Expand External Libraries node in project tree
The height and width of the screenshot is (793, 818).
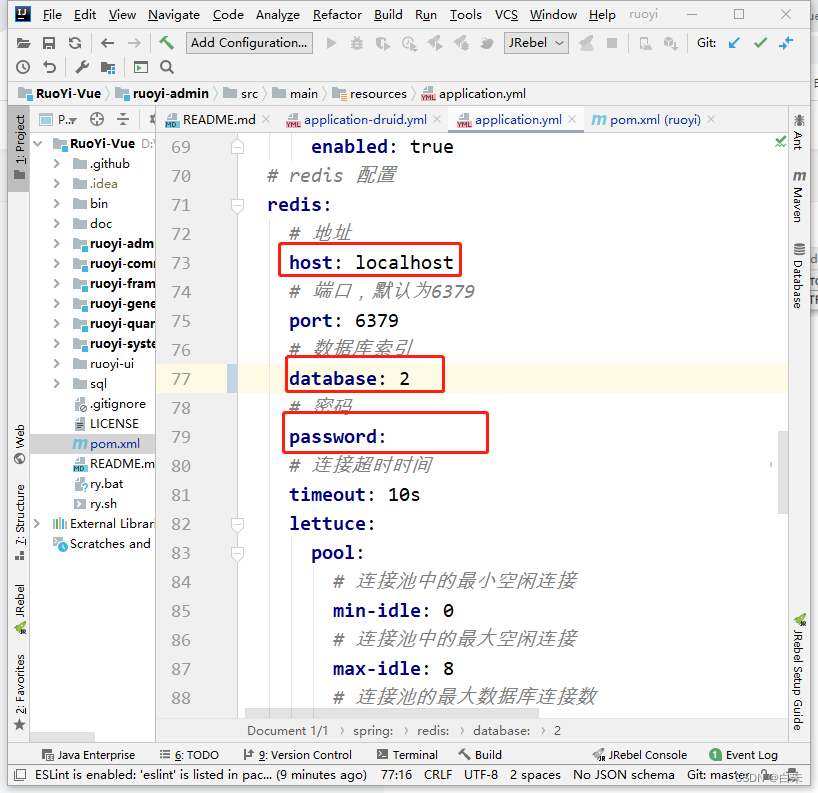pos(38,524)
